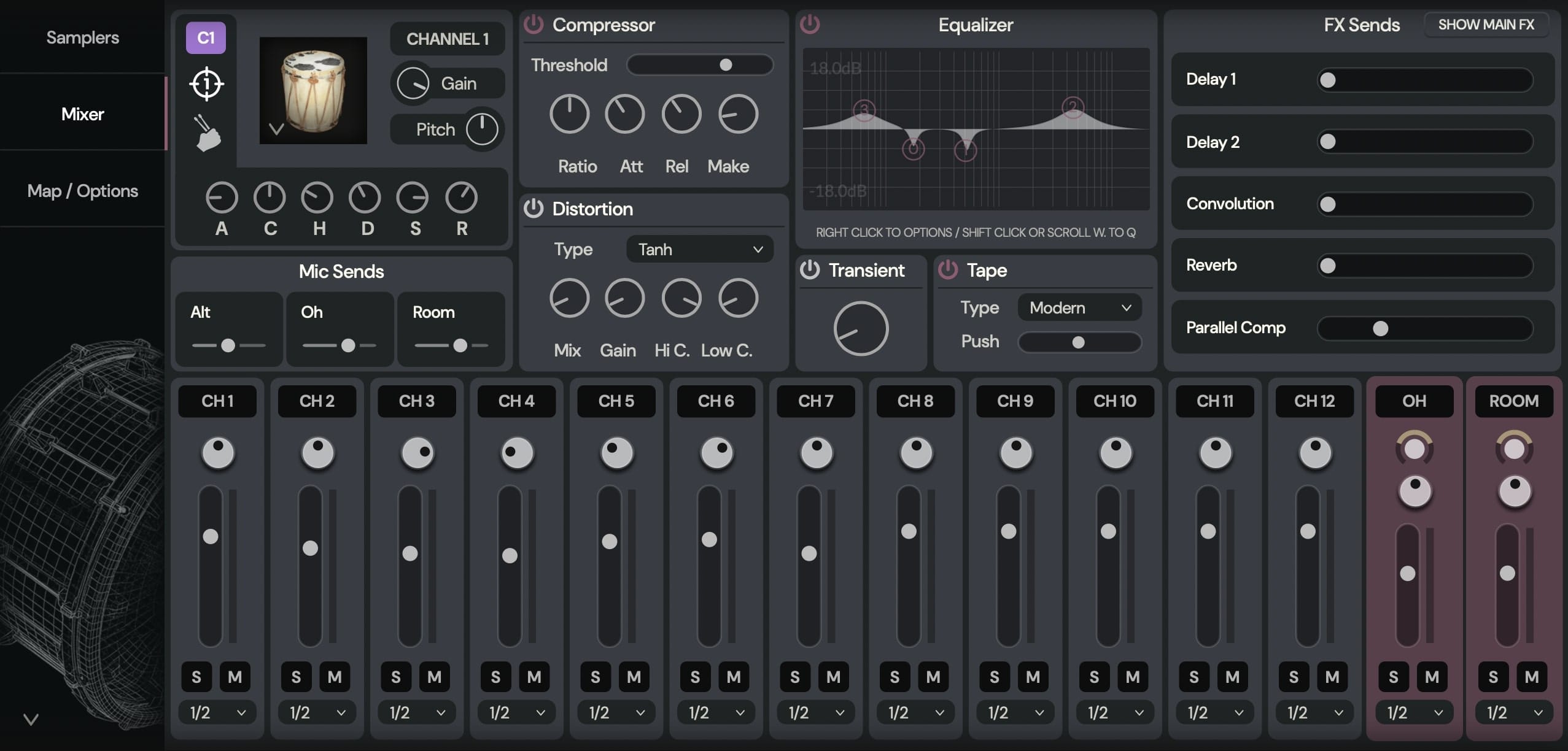Image resolution: width=1568 pixels, height=751 pixels.
Task: Open the 1/2 output routing selector on CH 1
Action: tap(216, 712)
